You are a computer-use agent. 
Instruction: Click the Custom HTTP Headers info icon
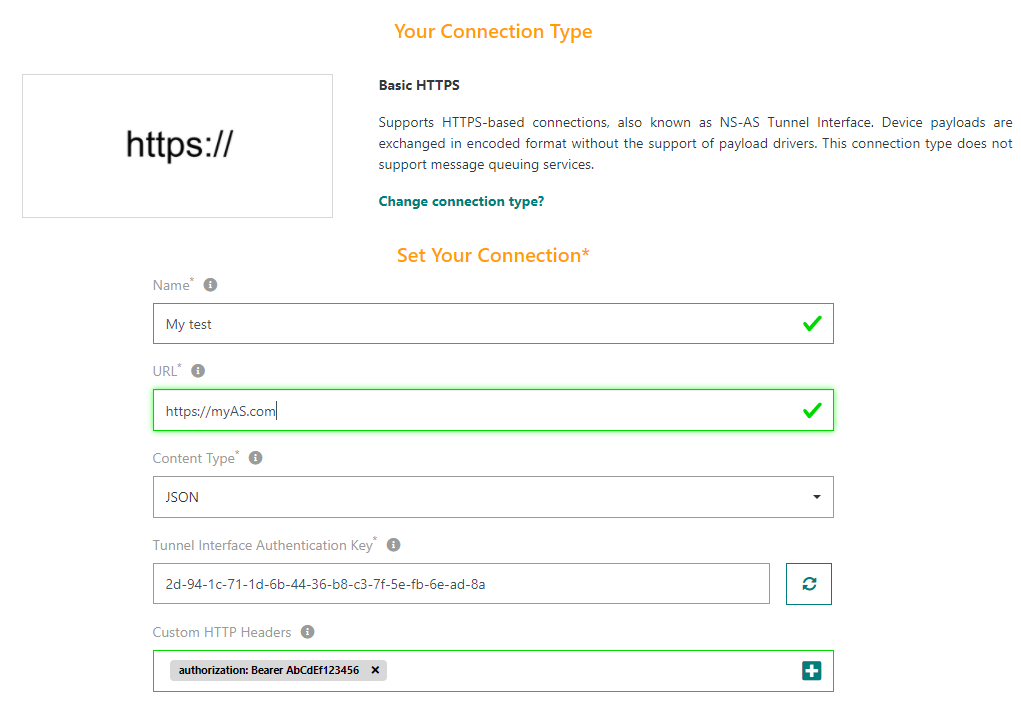[307, 632]
